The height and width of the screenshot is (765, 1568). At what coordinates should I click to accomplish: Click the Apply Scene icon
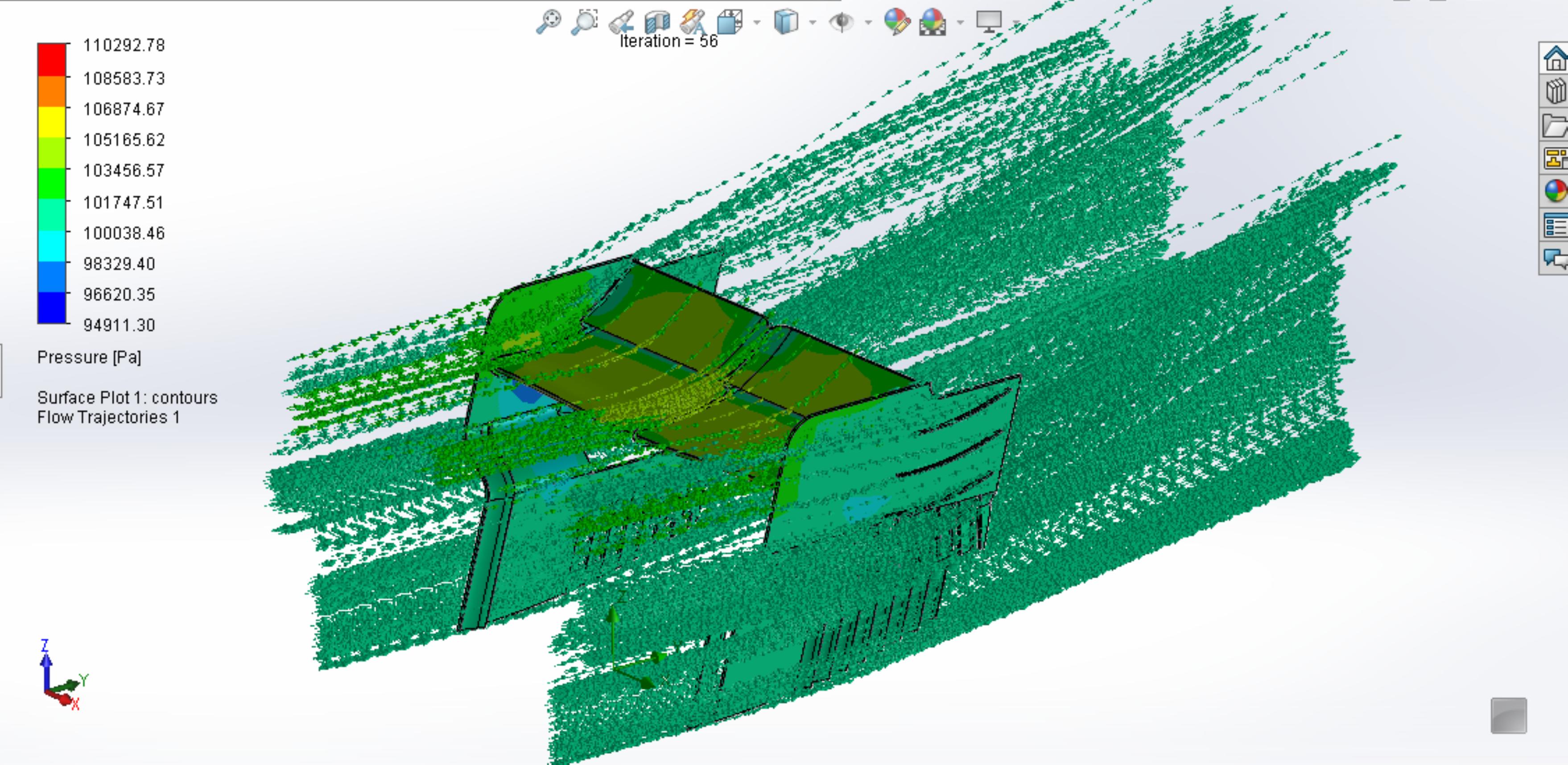pos(933,22)
